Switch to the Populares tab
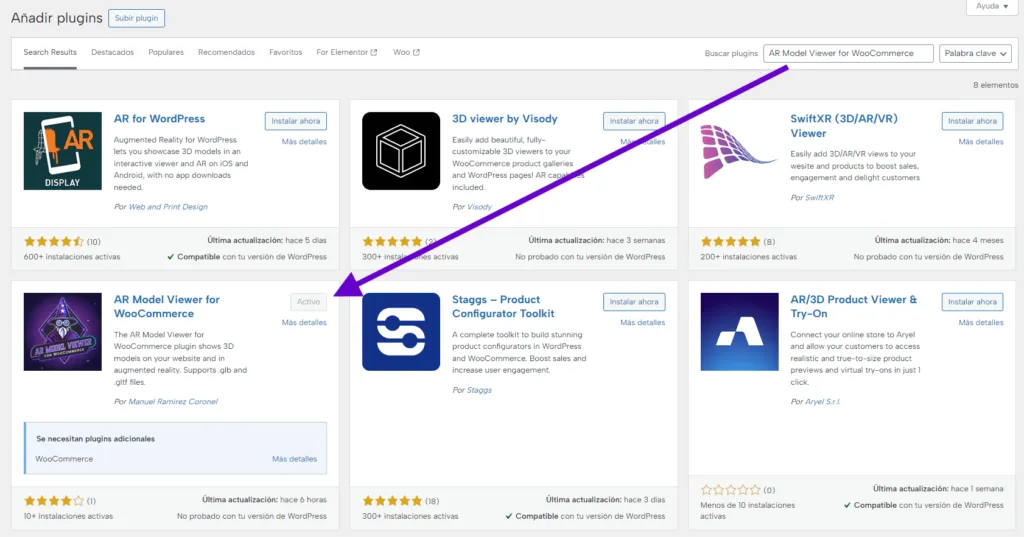 166,52
